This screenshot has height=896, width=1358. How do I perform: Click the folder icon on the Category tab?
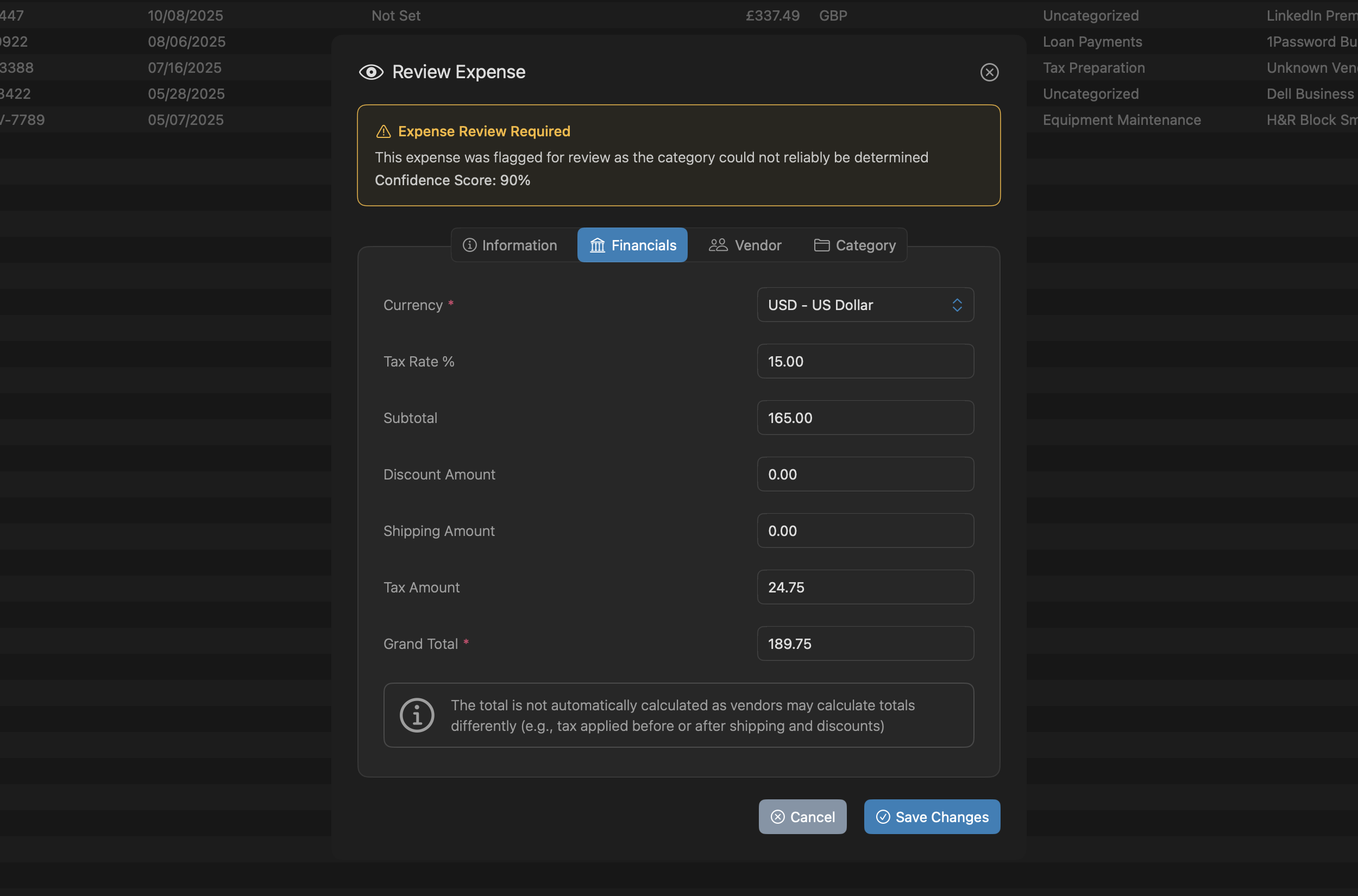coord(821,245)
